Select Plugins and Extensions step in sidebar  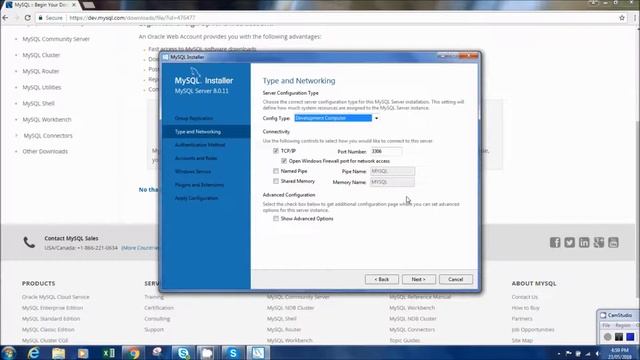coord(199,185)
